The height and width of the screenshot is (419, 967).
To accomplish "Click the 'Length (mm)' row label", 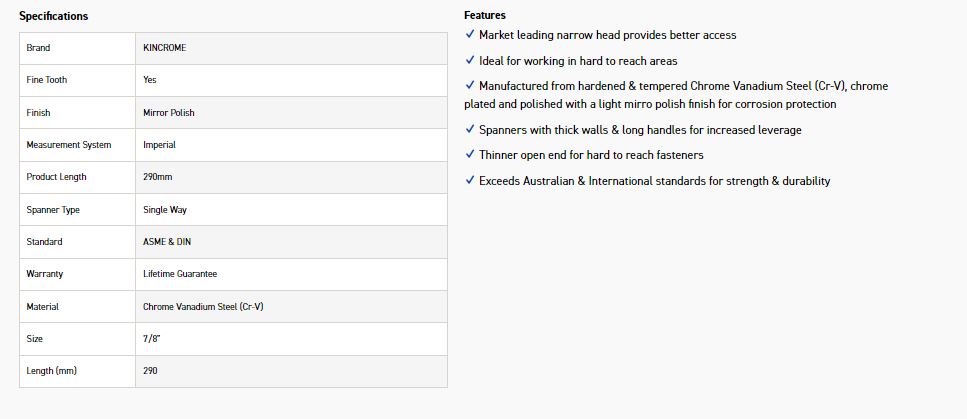I will (x=52, y=371).
